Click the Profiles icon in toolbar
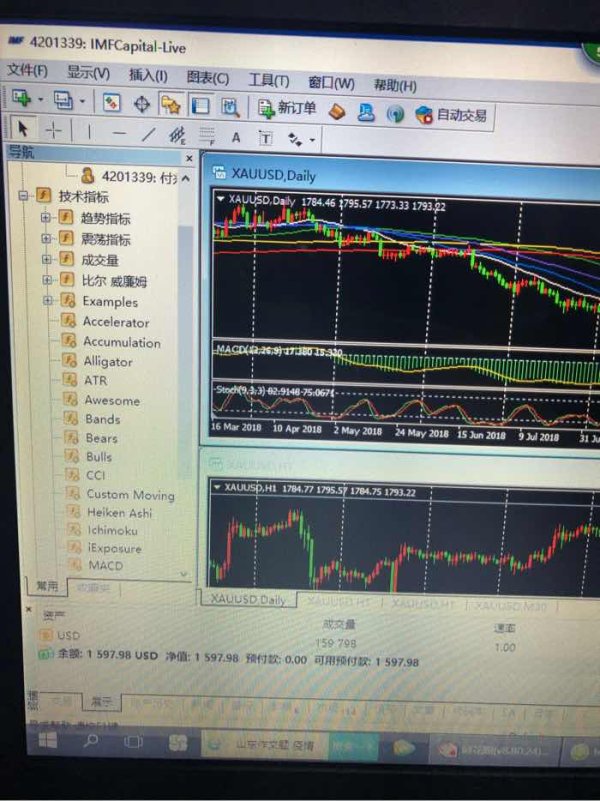This screenshot has width=600, height=801. (63, 100)
